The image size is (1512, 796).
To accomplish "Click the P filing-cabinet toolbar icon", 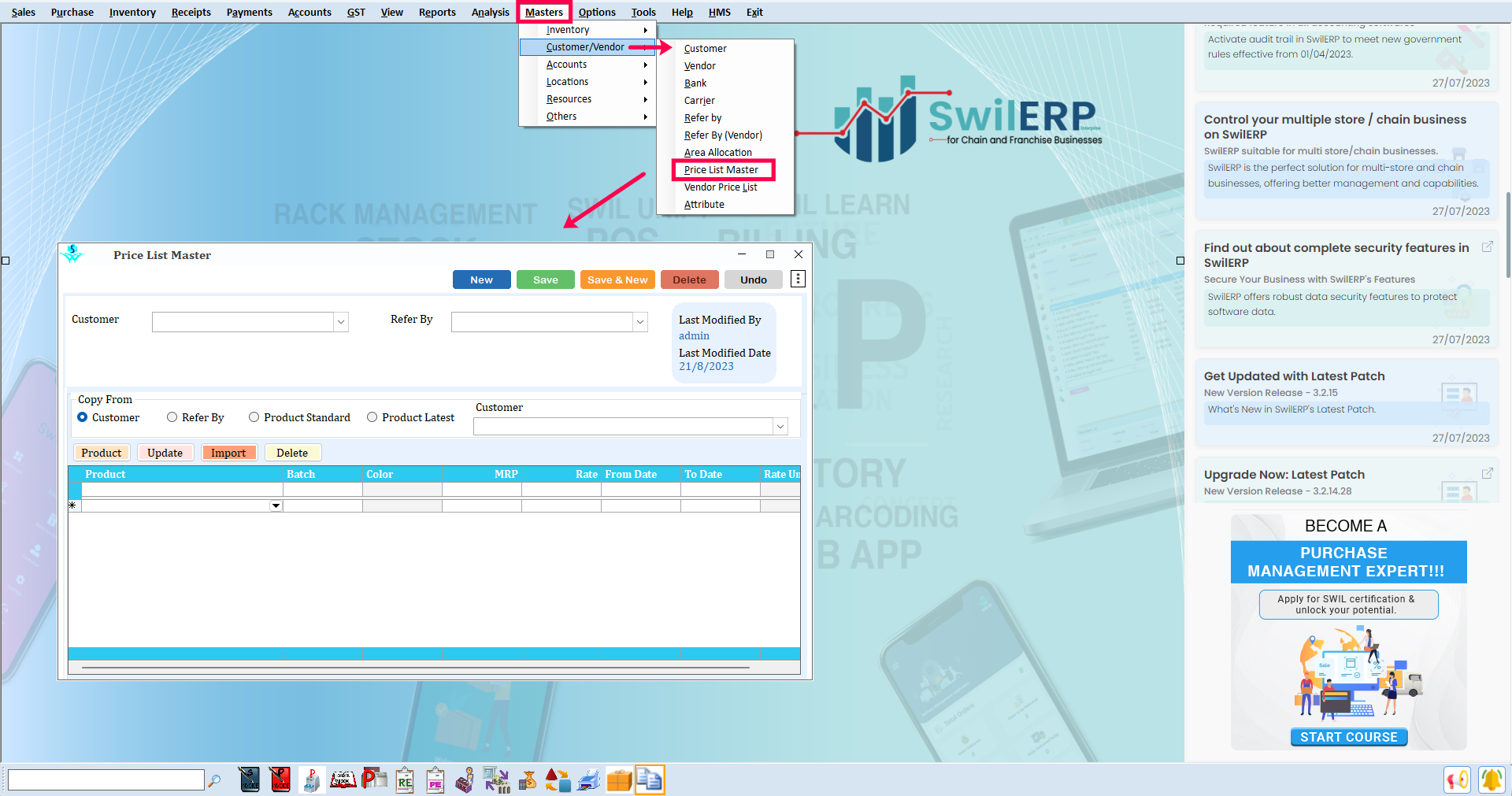I will 311,779.
